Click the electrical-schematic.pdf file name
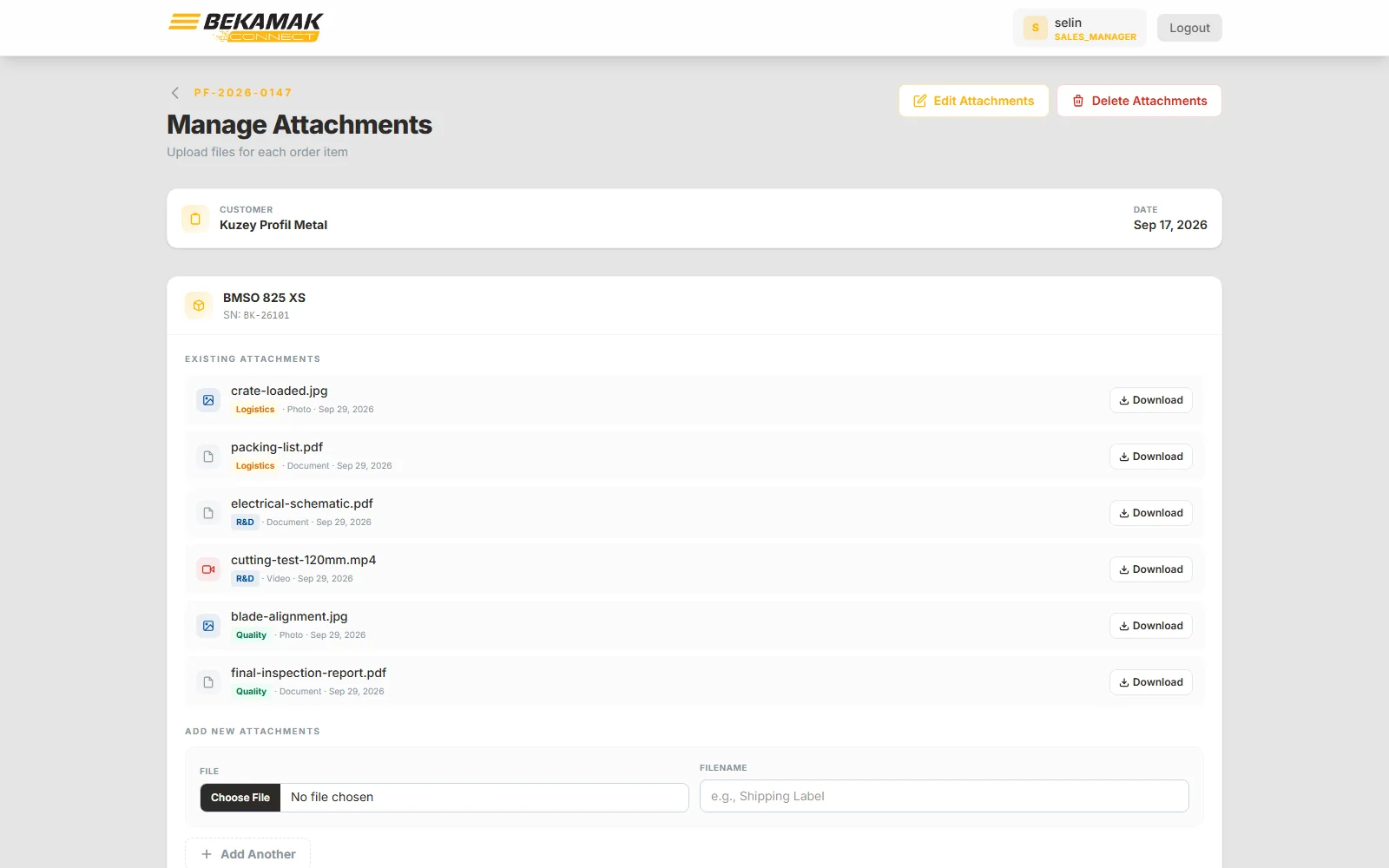1389x868 pixels. 302,503
